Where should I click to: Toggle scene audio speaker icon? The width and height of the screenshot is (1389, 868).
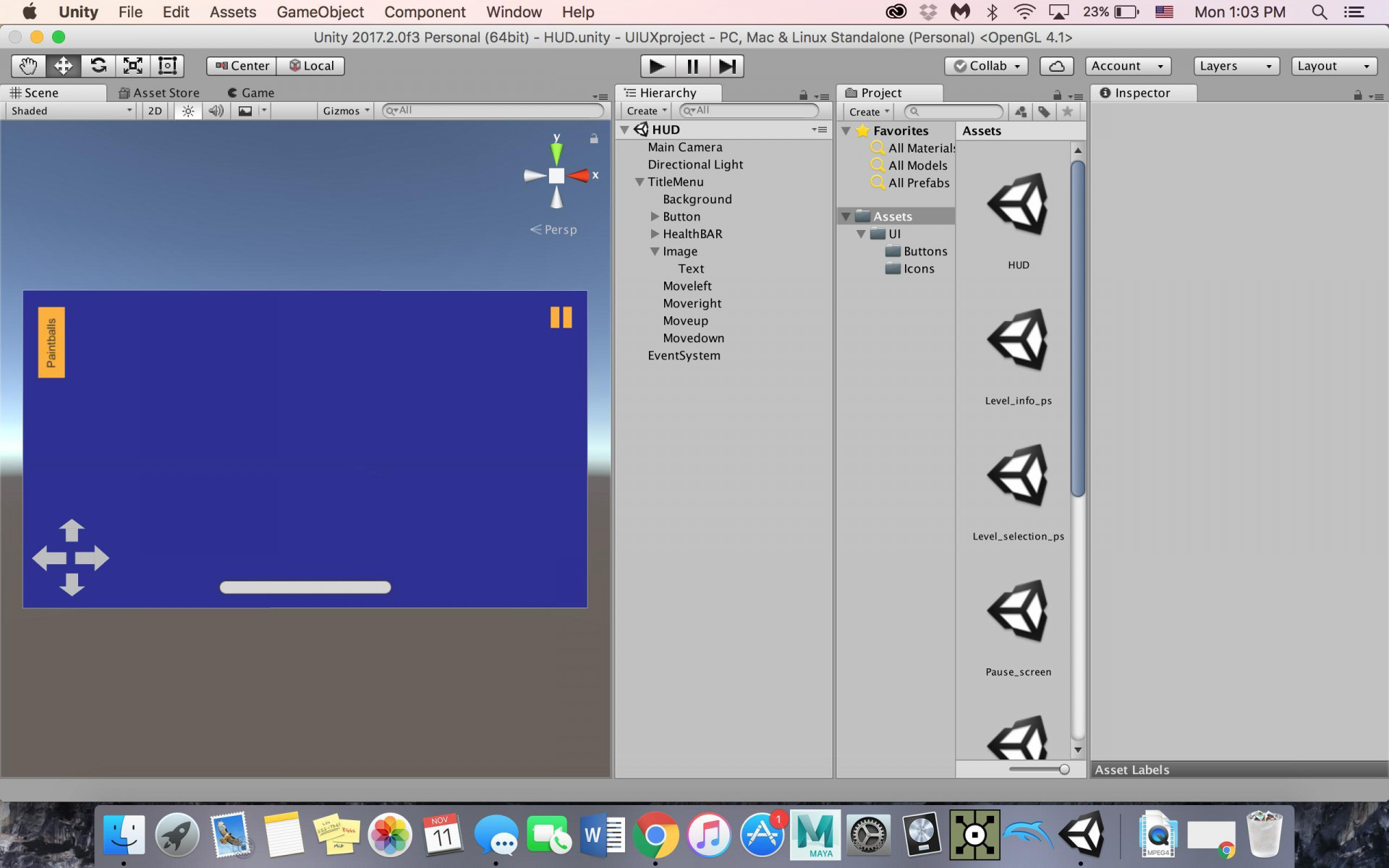[216, 111]
